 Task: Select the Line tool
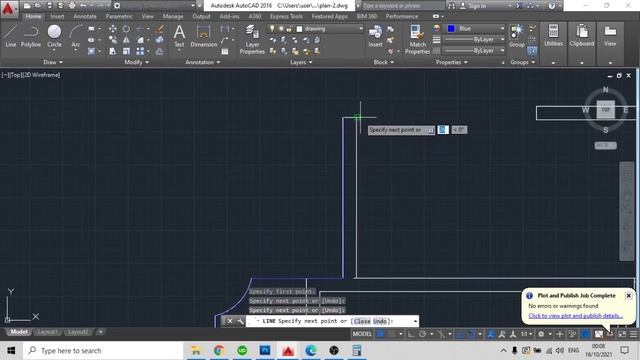pos(11,36)
